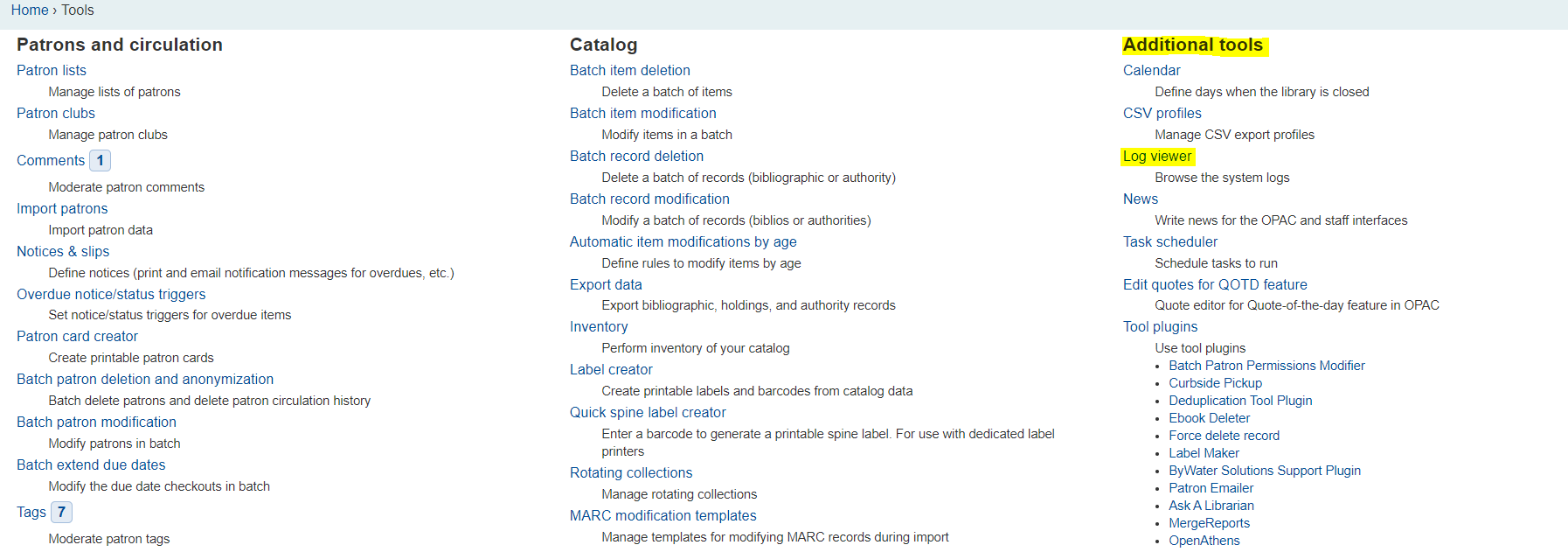Click the highlighted Log viewer link
The image size is (1568, 552).
[x=1157, y=156]
